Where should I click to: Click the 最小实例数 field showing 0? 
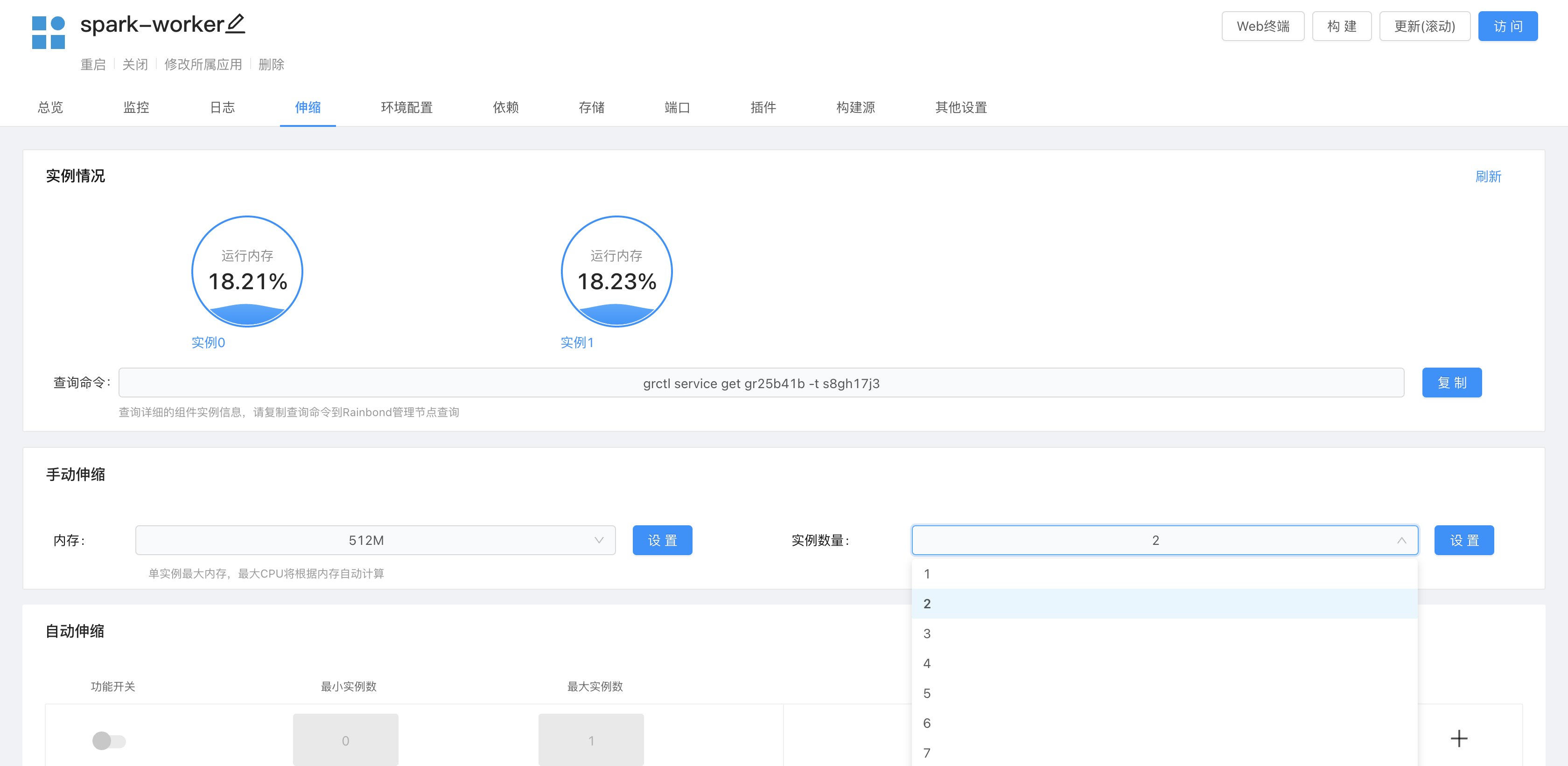(x=345, y=740)
